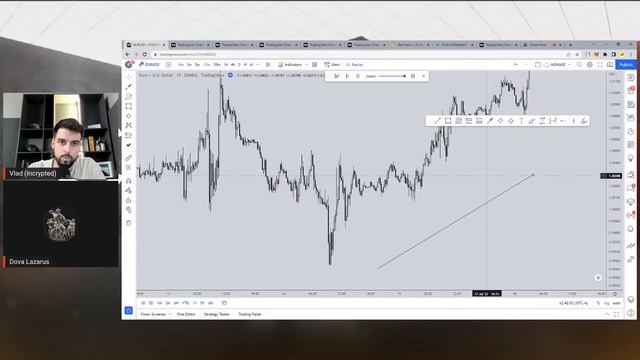Select YTD date range button
The height and width of the screenshot is (360, 640).
(x=185, y=303)
